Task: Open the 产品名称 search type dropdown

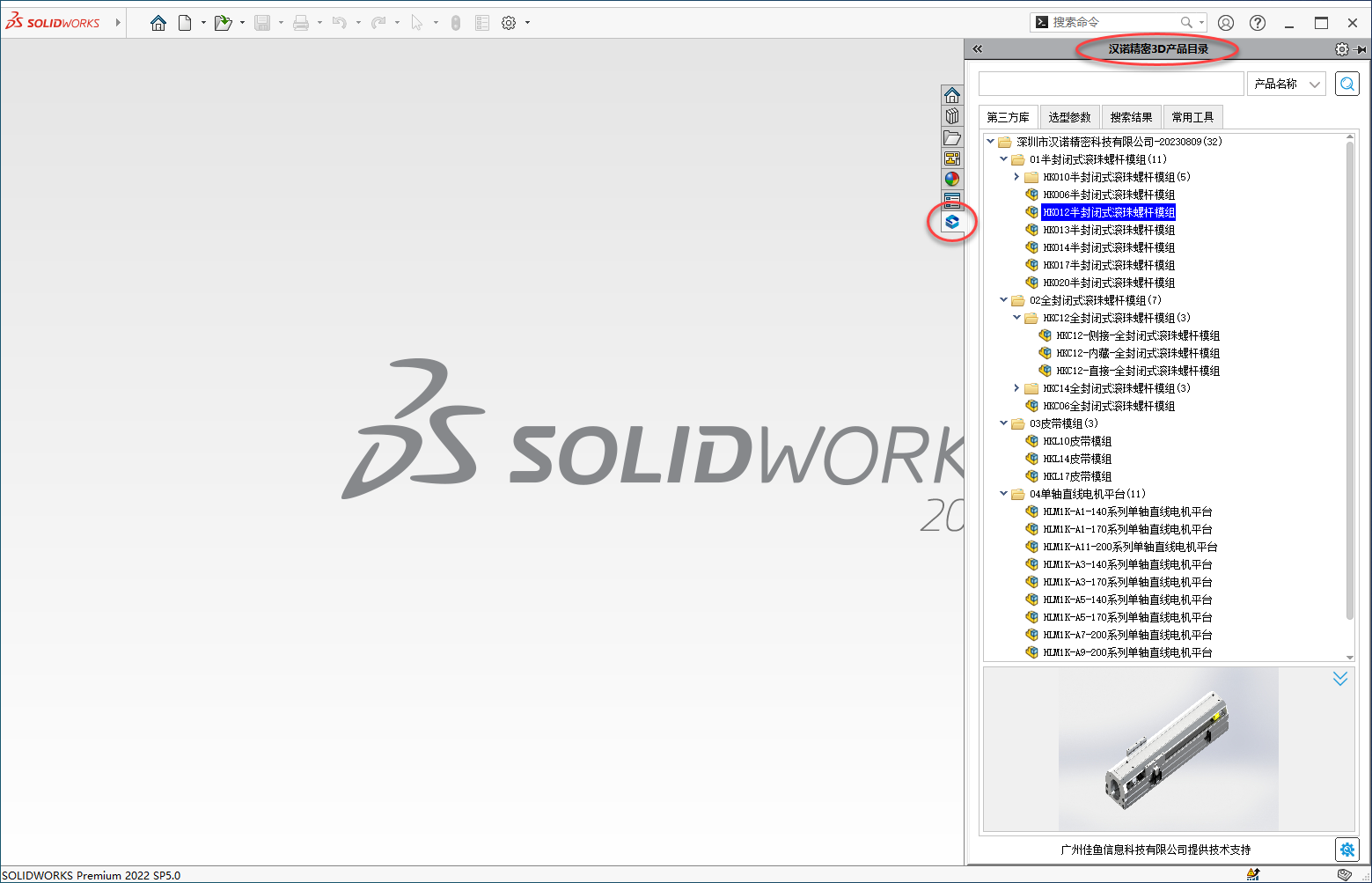Action: point(1287,84)
